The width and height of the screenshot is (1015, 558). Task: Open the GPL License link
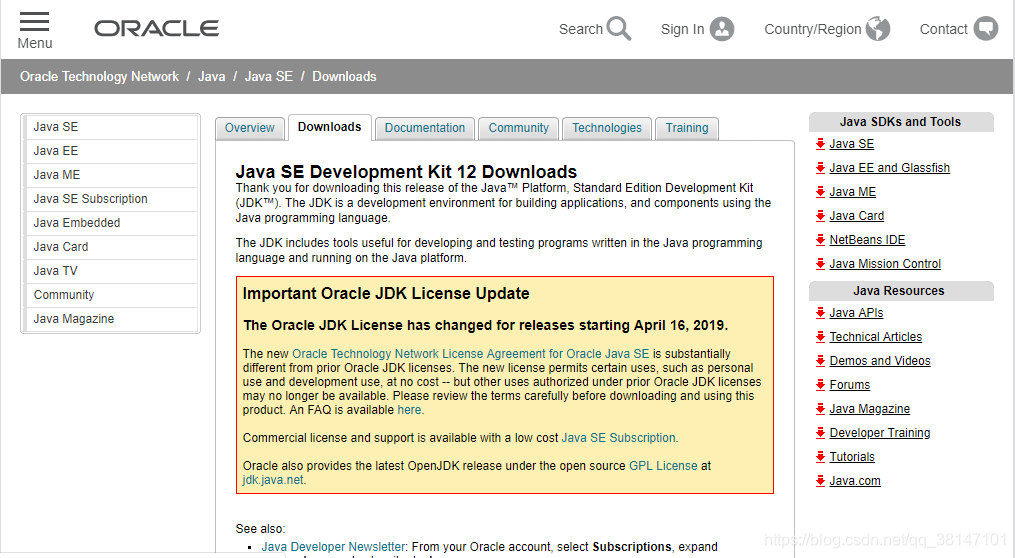coord(663,465)
